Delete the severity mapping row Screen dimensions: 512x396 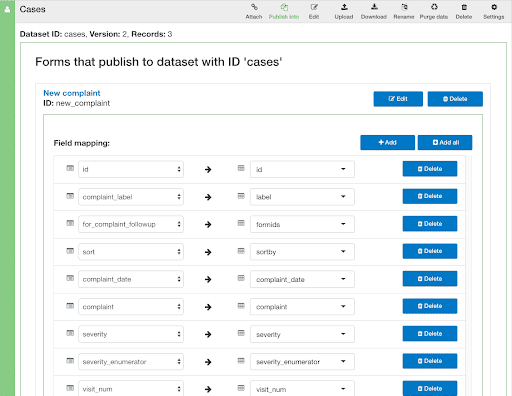click(430, 334)
